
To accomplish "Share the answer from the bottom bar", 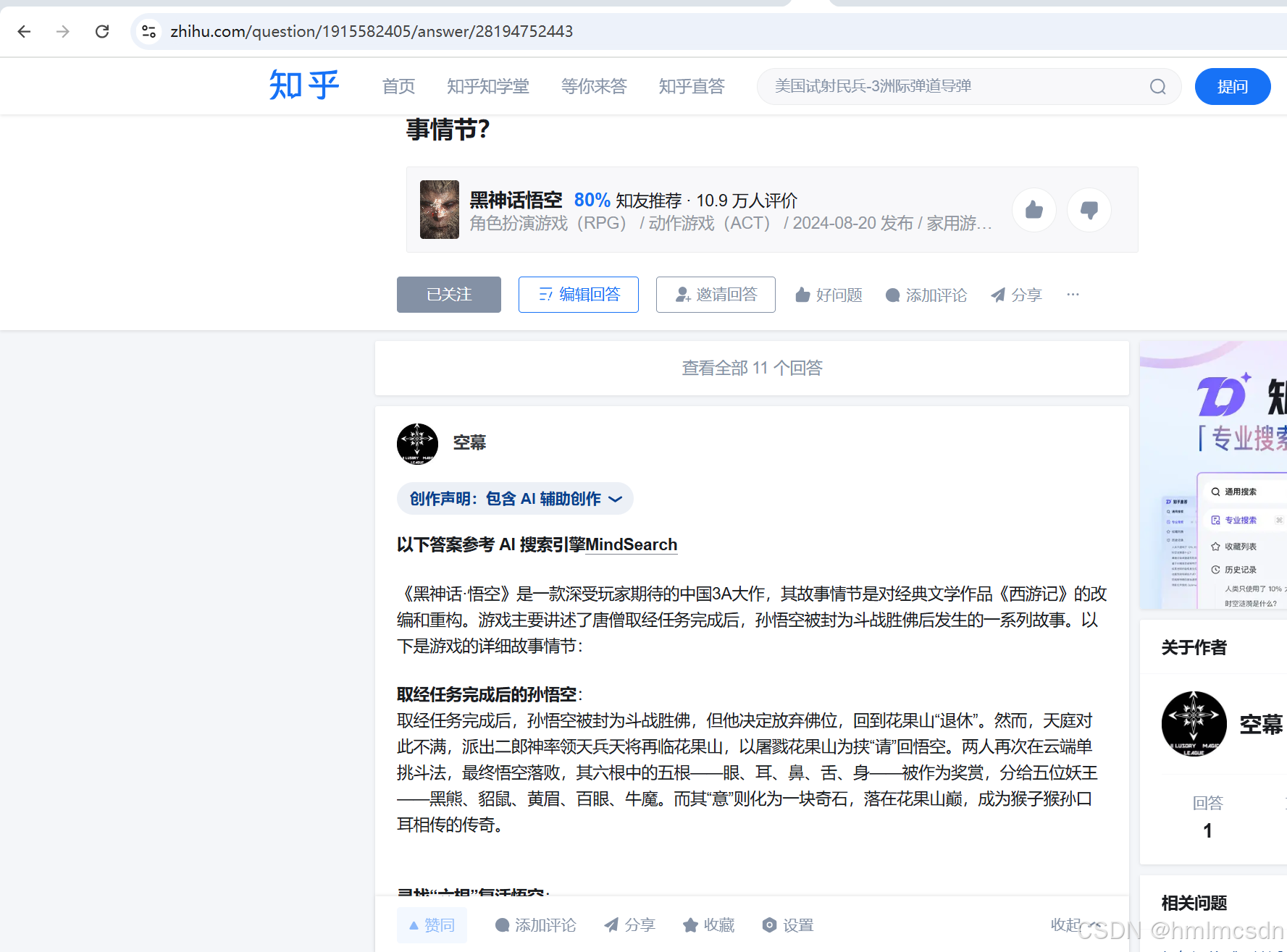I will (629, 925).
